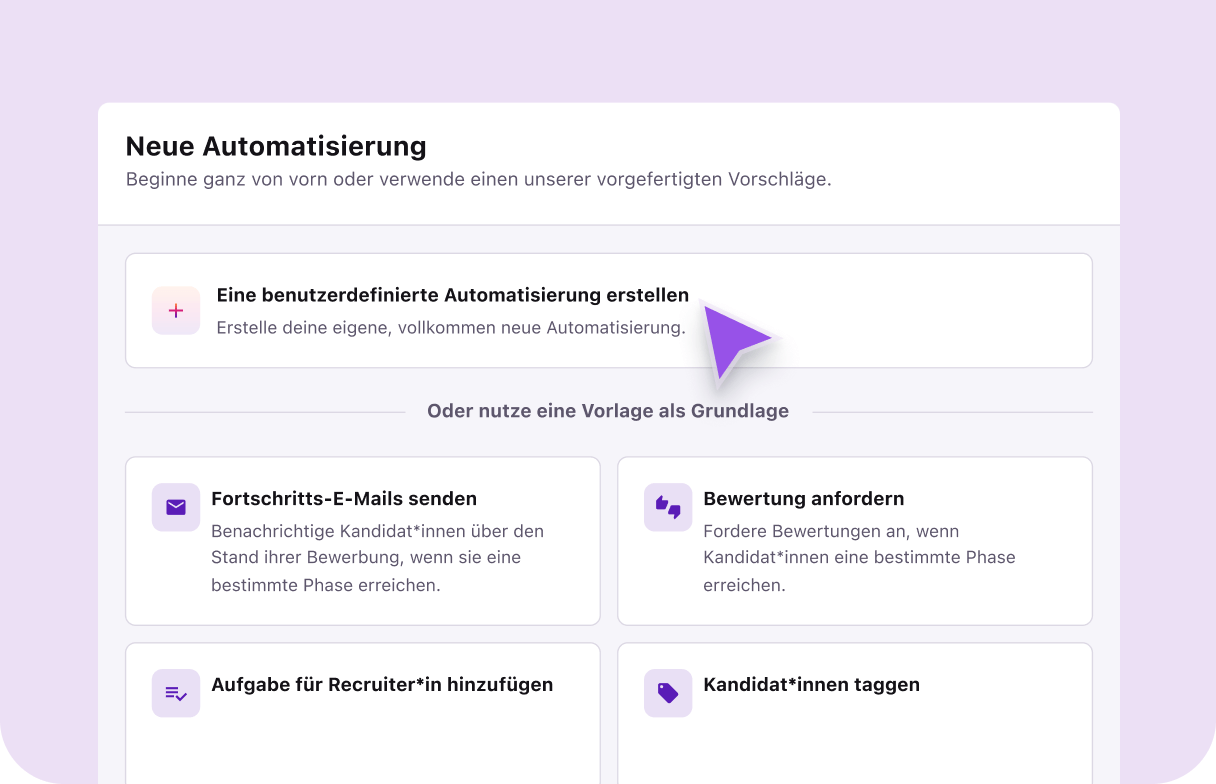The height and width of the screenshot is (784, 1216).
Task: Click the divider label Oder nutze eine Vorlage
Action: pyautogui.click(x=608, y=410)
